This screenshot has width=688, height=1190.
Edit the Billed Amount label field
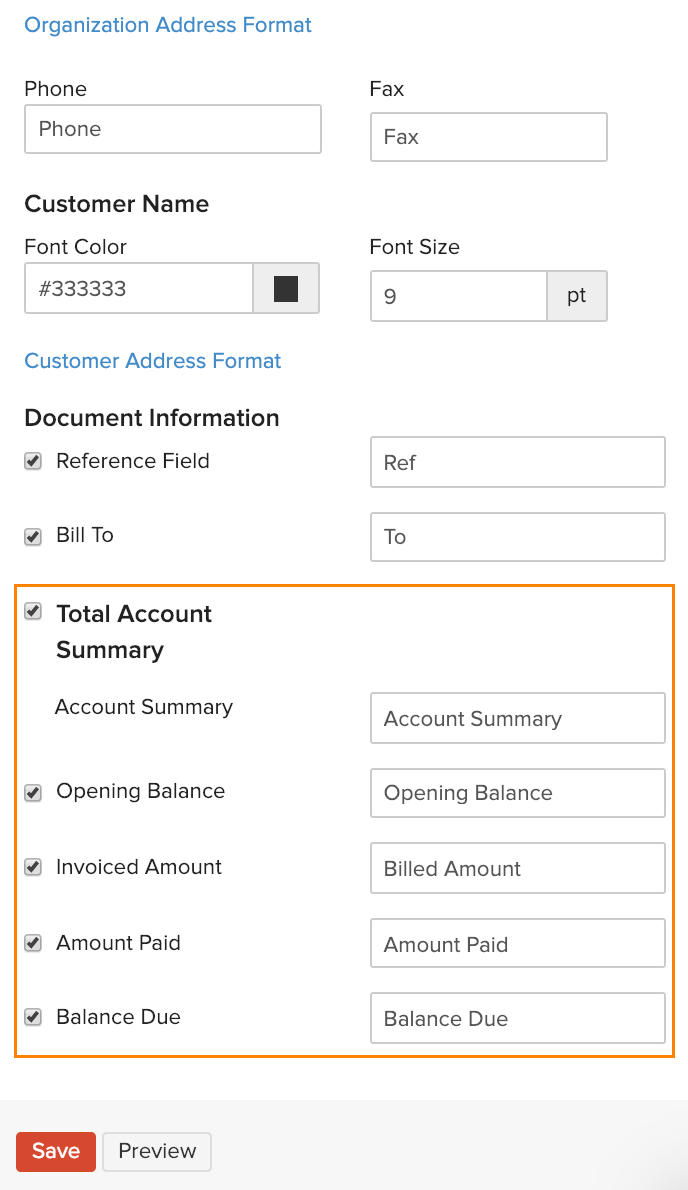pos(517,869)
